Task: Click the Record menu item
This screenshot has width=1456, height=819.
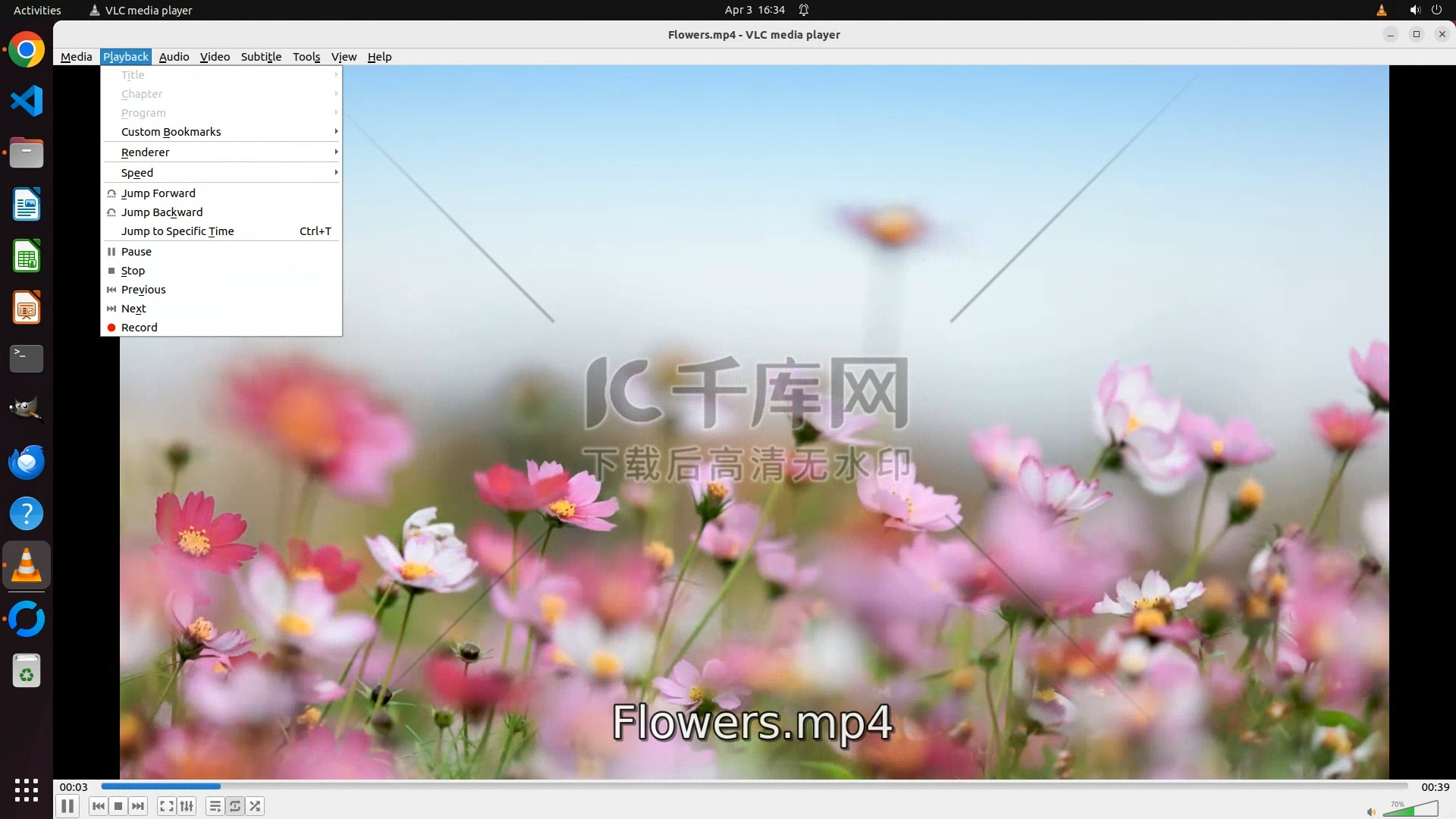Action: tap(140, 328)
